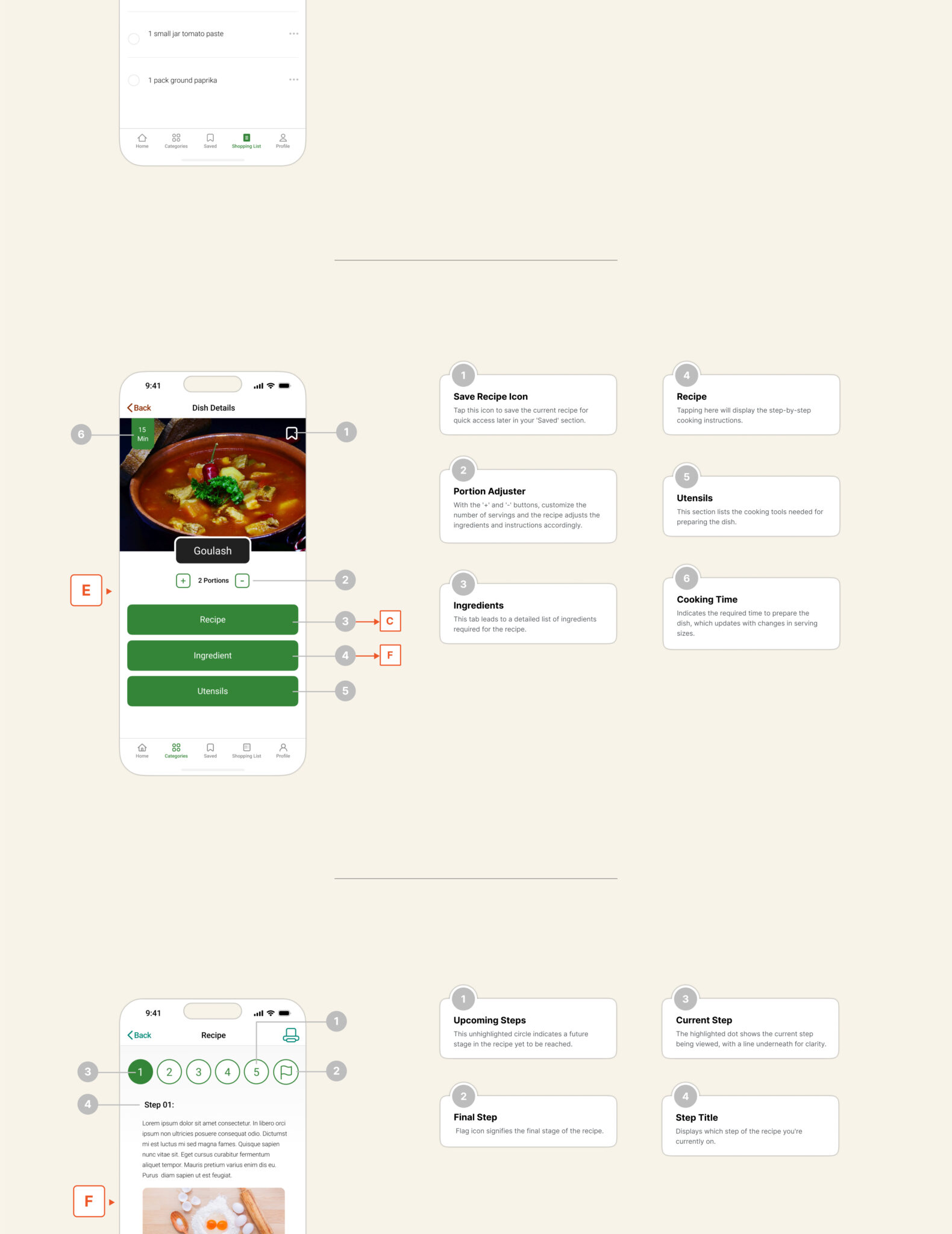
Task: Check off 1 pack ground paprika
Action: coord(134,80)
